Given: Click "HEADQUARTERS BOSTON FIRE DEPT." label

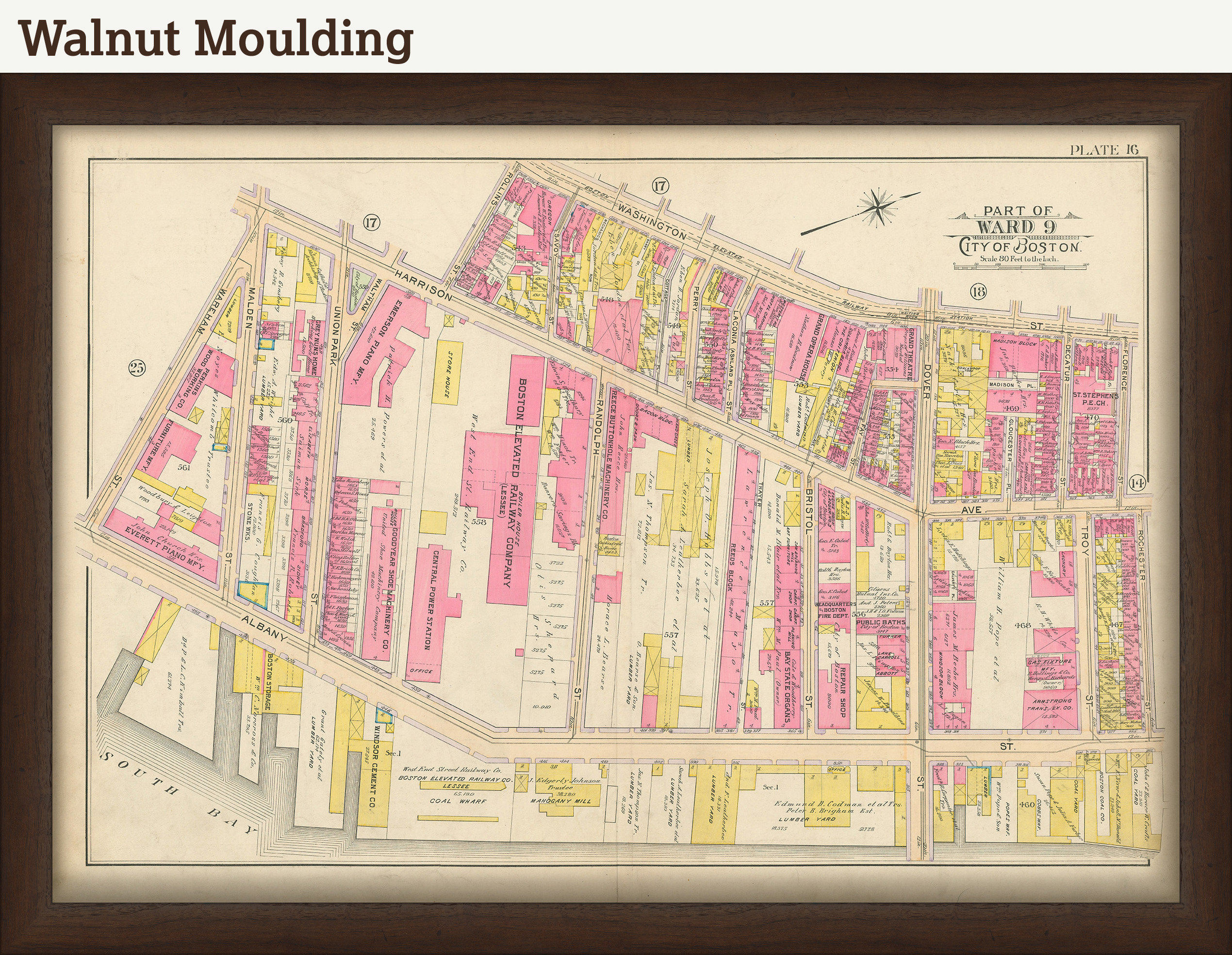Looking at the screenshot, I should 835,610.
